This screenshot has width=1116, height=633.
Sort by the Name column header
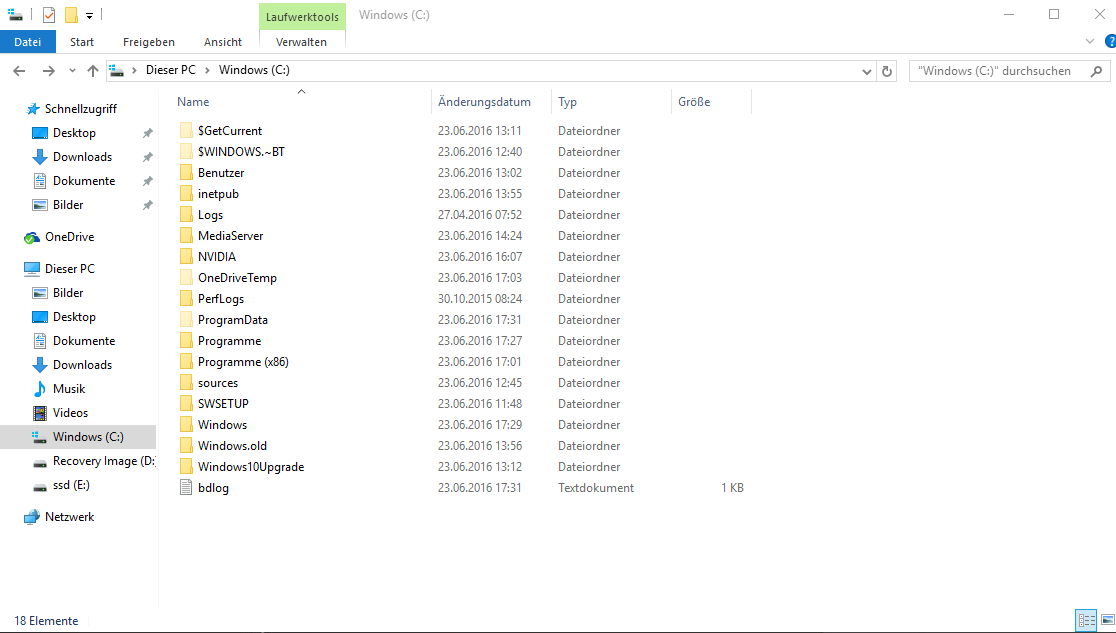coord(193,102)
